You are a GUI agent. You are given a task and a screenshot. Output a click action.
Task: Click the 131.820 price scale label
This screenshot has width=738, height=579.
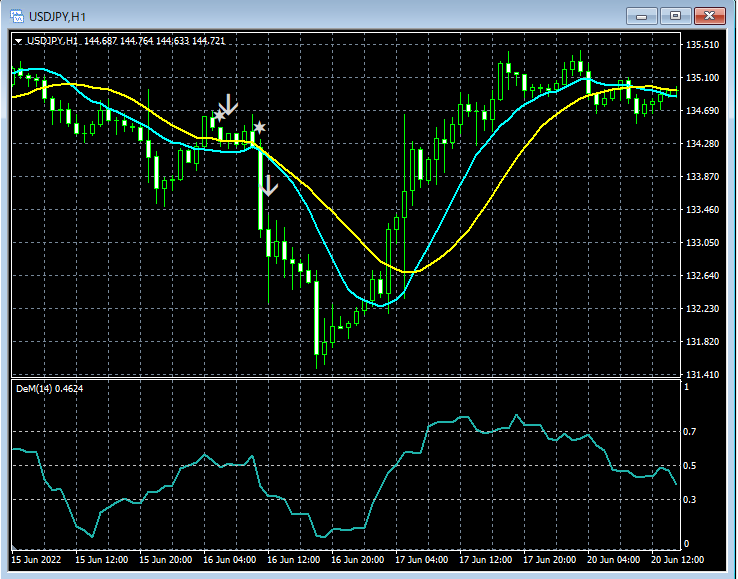point(703,341)
